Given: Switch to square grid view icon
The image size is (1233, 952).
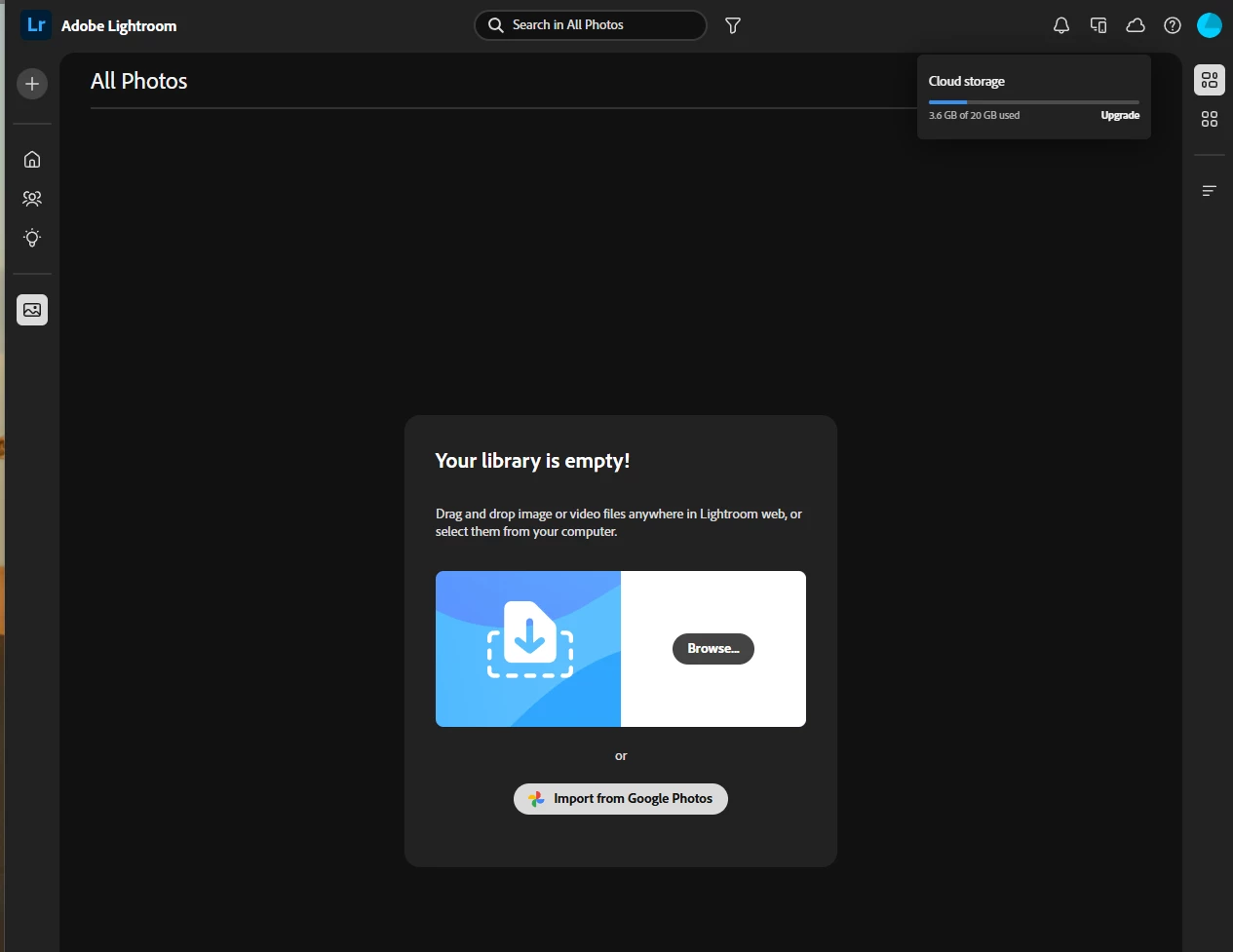Looking at the screenshot, I should click(x=1210, y=119).
